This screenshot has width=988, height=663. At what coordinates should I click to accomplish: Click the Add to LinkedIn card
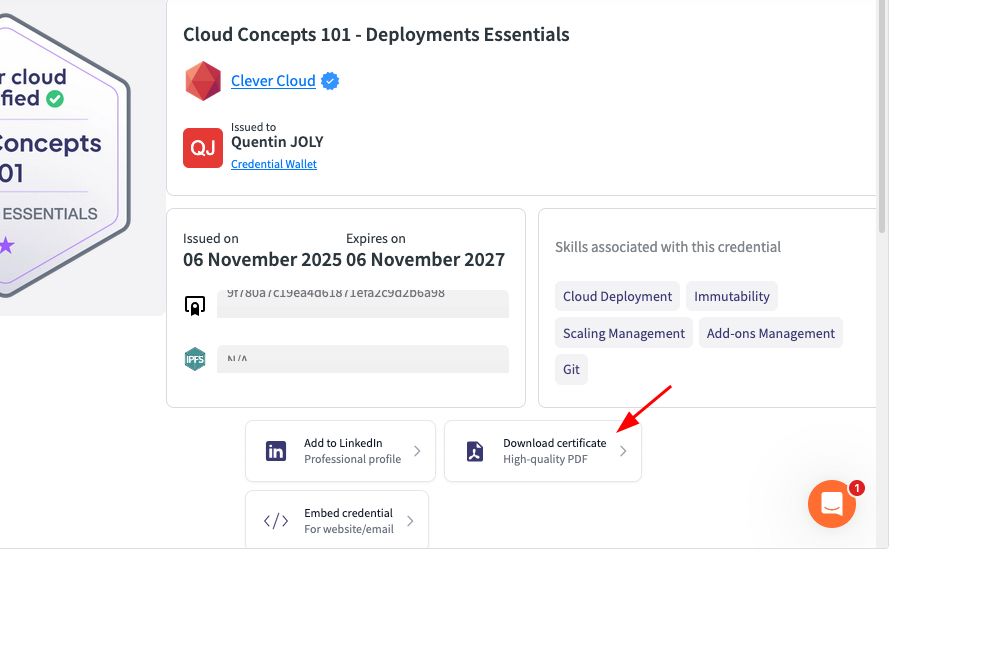(340, 451)
